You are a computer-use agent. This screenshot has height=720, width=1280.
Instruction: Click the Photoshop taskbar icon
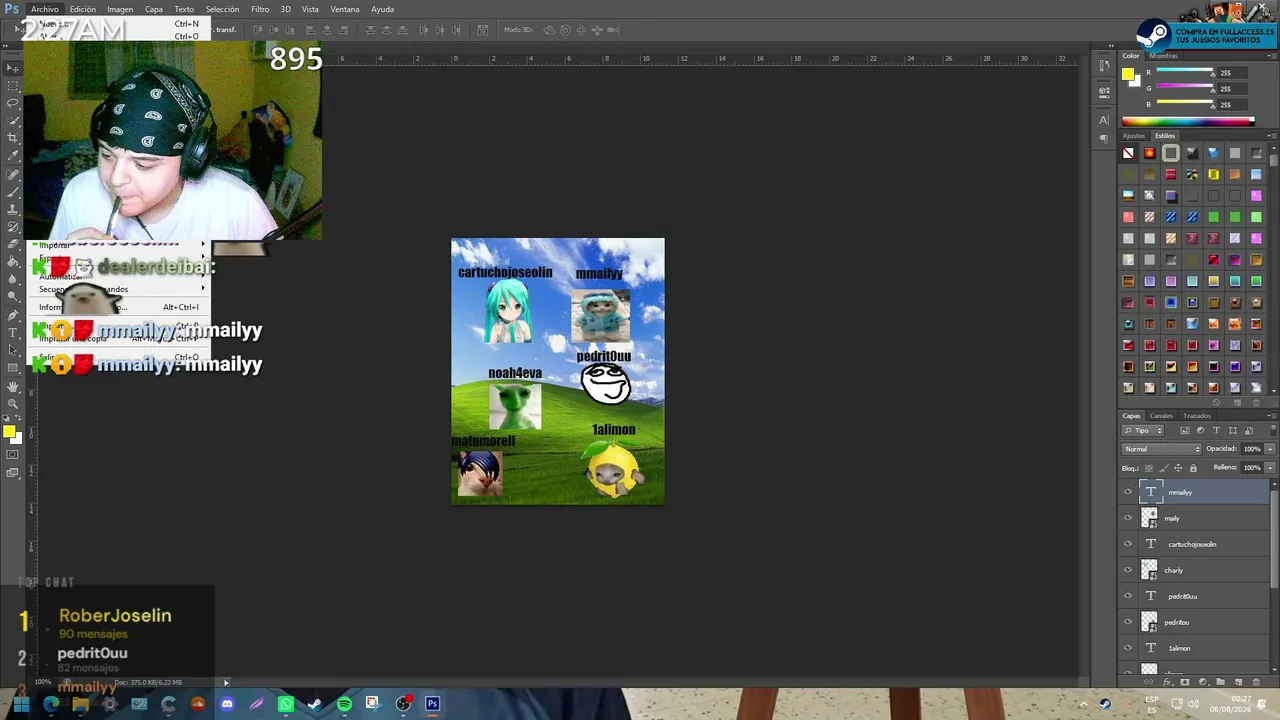point(432,704)
